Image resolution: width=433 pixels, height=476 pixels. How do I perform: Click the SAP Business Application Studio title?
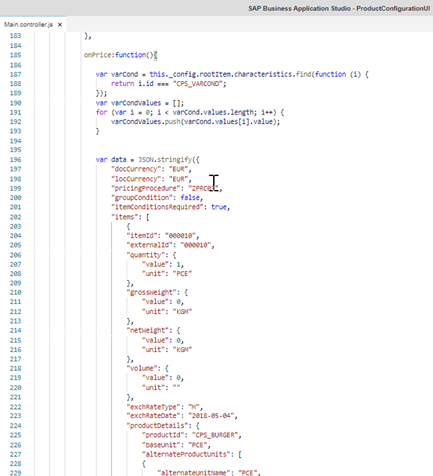click(339, 8)
